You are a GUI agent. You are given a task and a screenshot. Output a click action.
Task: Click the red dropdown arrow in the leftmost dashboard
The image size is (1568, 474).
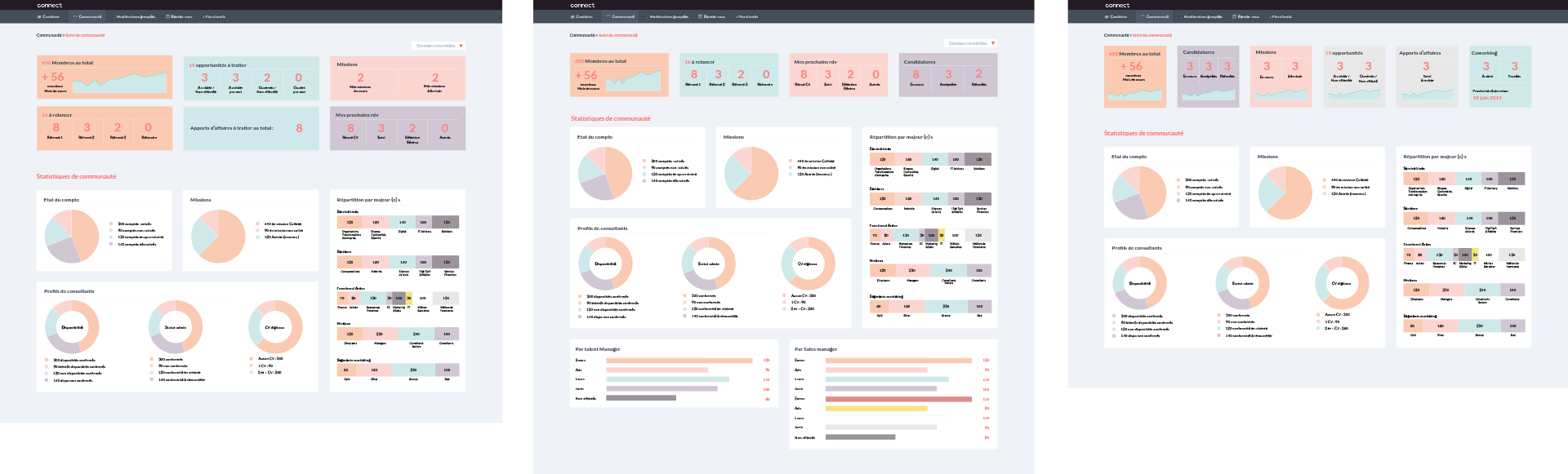point(461,46)
